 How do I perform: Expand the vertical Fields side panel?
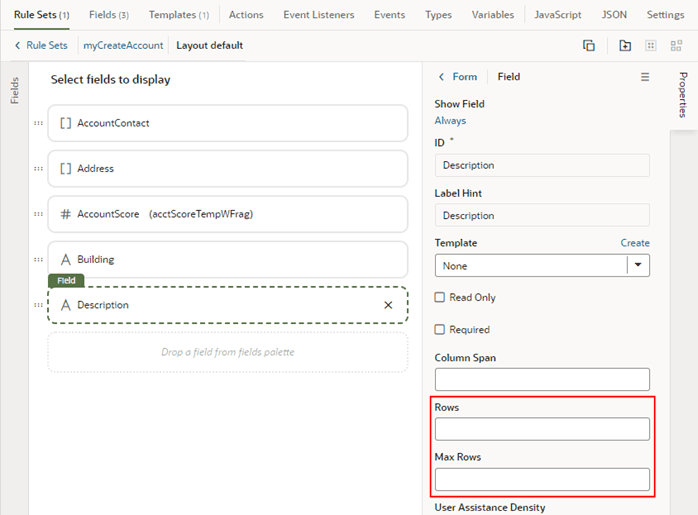[15, 90]
